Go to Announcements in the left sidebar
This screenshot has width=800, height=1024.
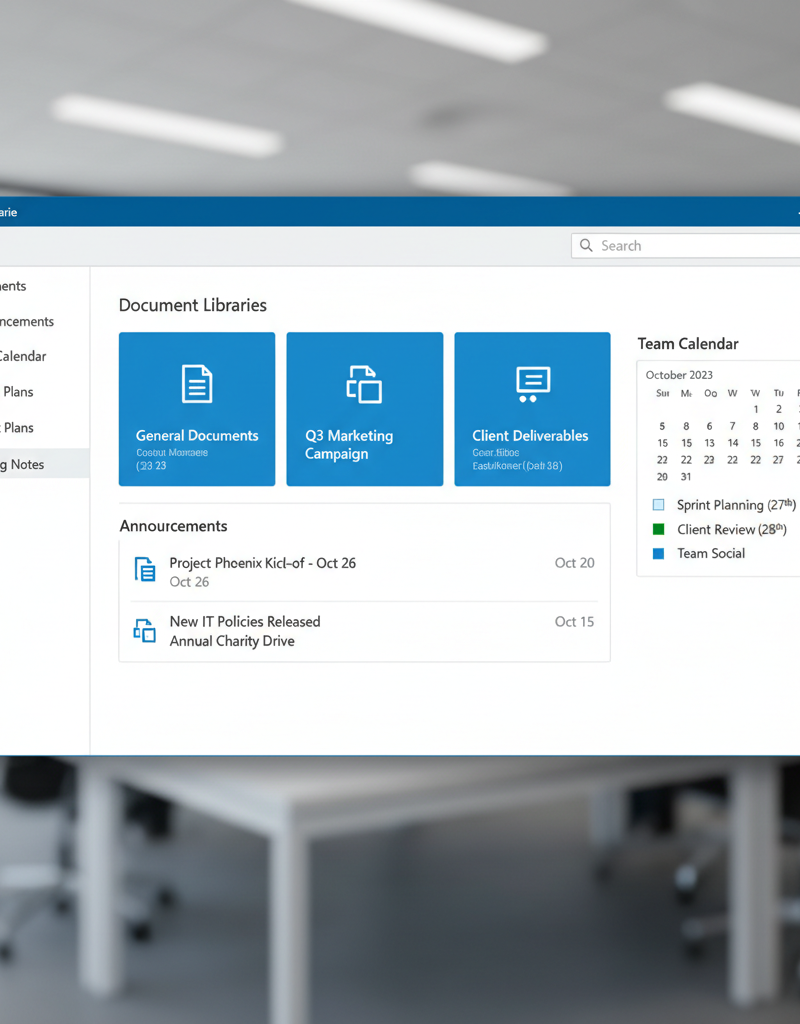coord(27,321)
